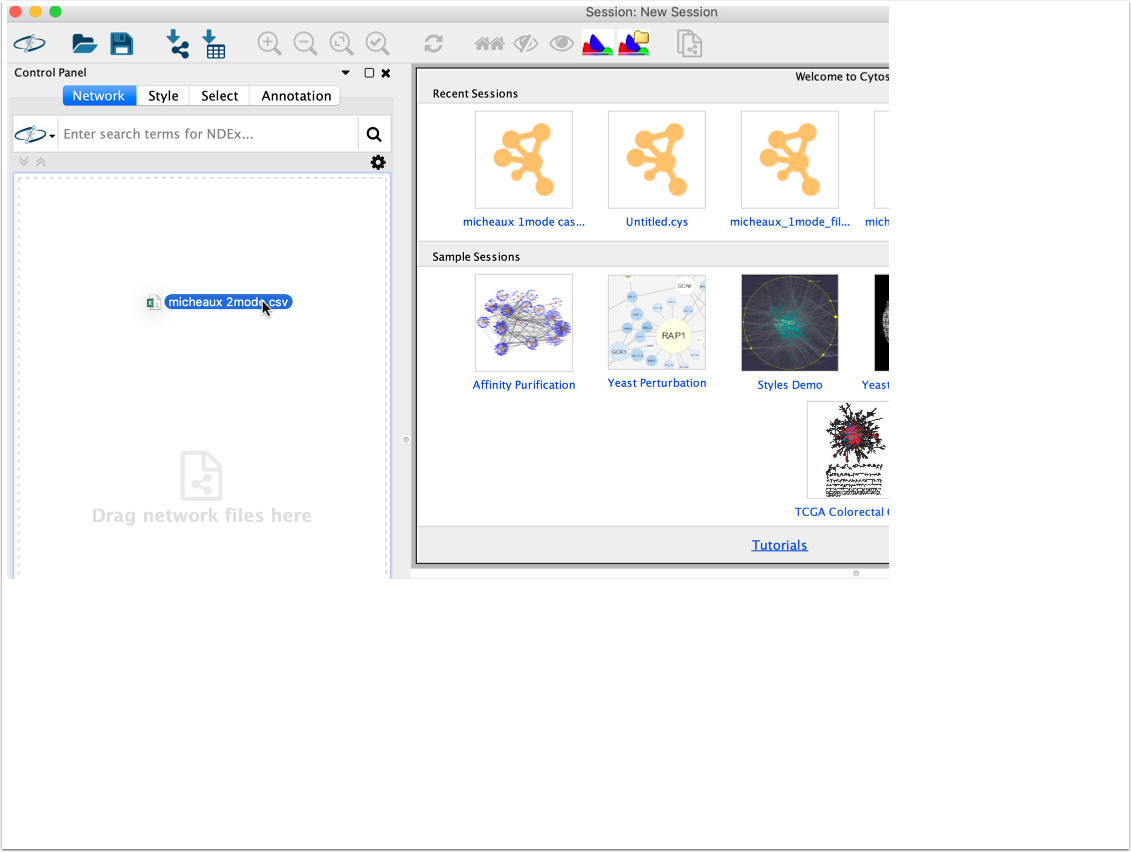The height and width of the screenshot is (852, 1131).
Task: Click the TCGA Colorectal link
Action: pos(842,512)
